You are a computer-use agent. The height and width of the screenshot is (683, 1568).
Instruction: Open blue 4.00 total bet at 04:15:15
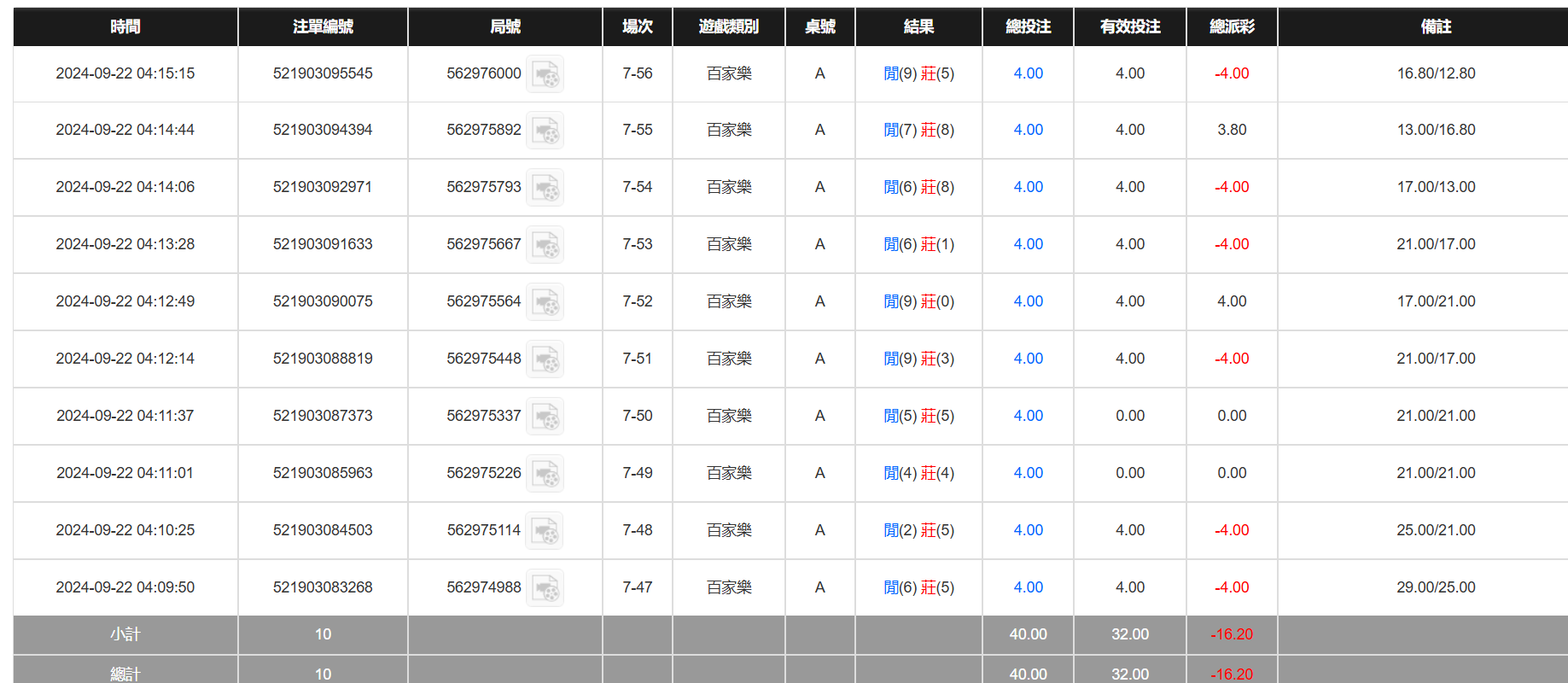coord(1028,73)
